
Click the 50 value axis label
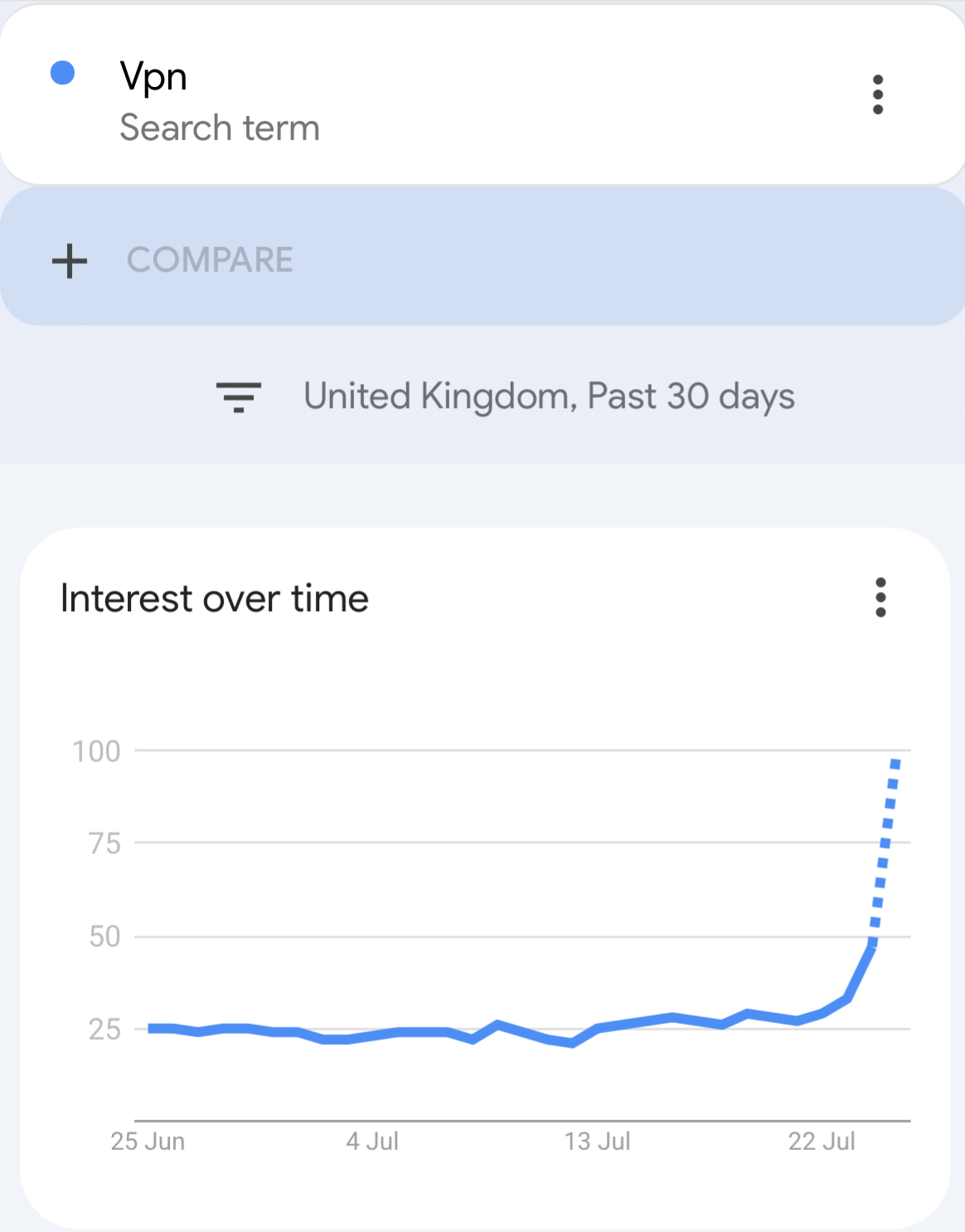[x=104, y=937]
